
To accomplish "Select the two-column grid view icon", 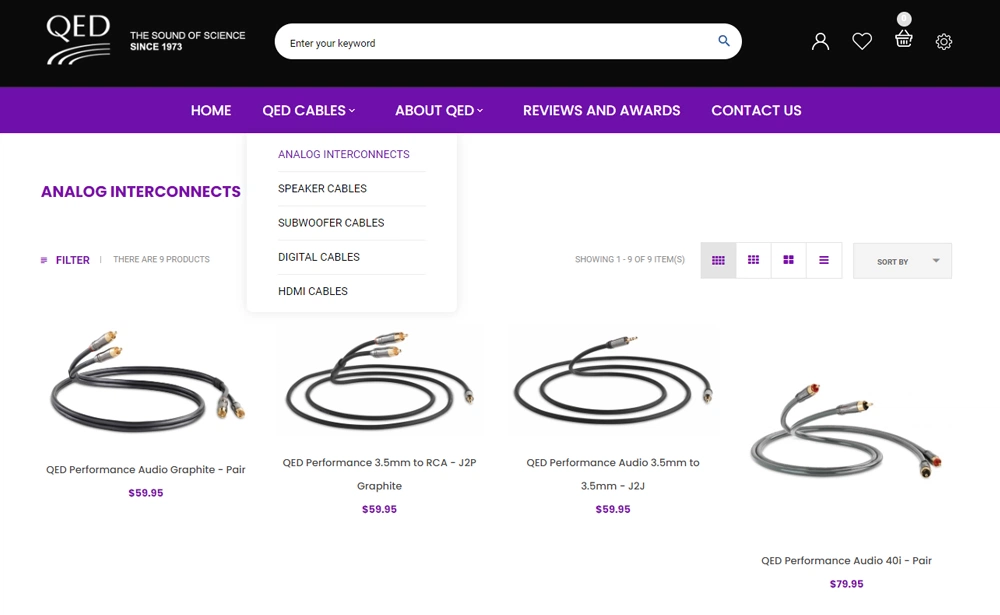I will 788,260.
